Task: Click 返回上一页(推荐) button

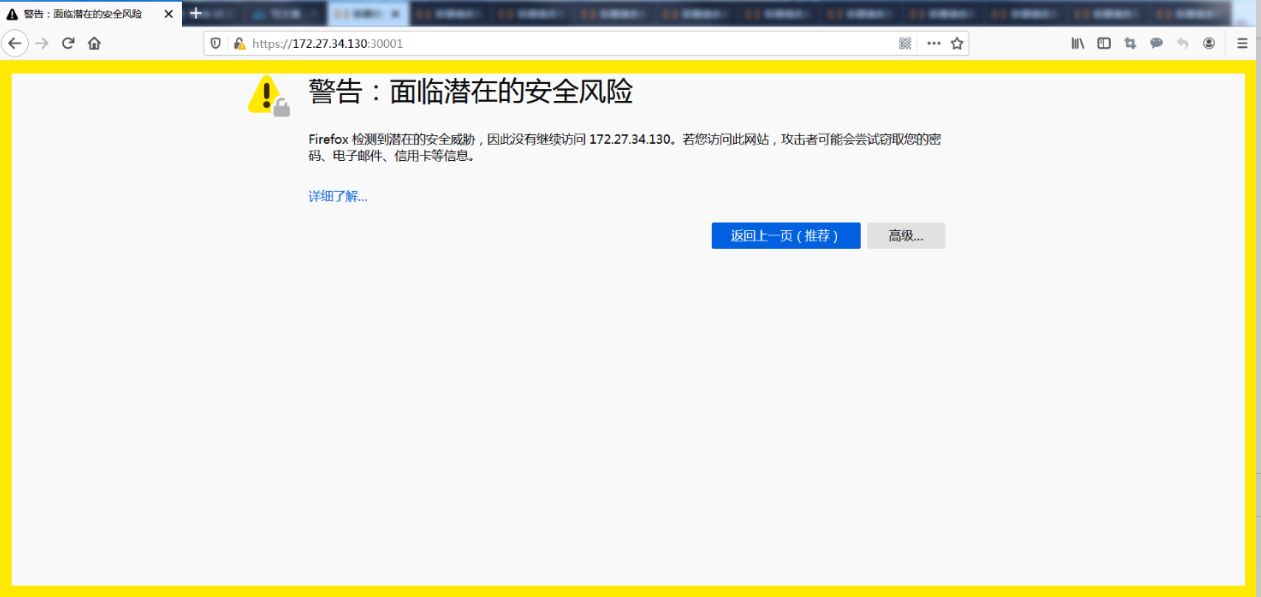Action: pos(786,236)
